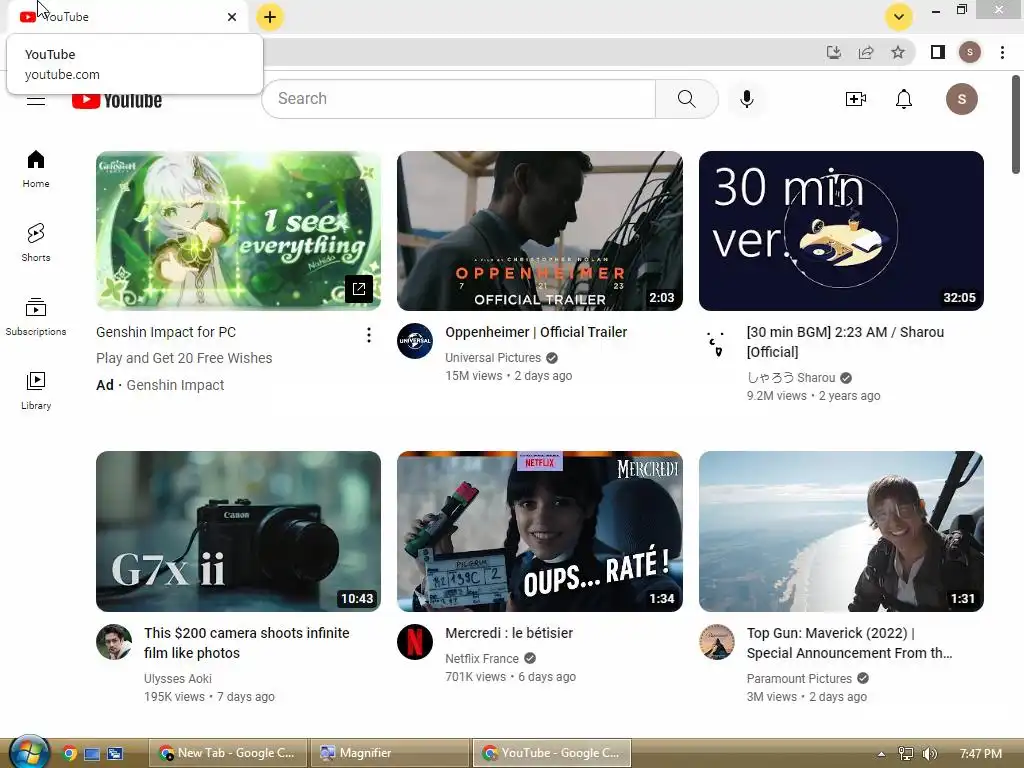Click the Paramount Pictures channel avatar

click(x=716, y=642)
